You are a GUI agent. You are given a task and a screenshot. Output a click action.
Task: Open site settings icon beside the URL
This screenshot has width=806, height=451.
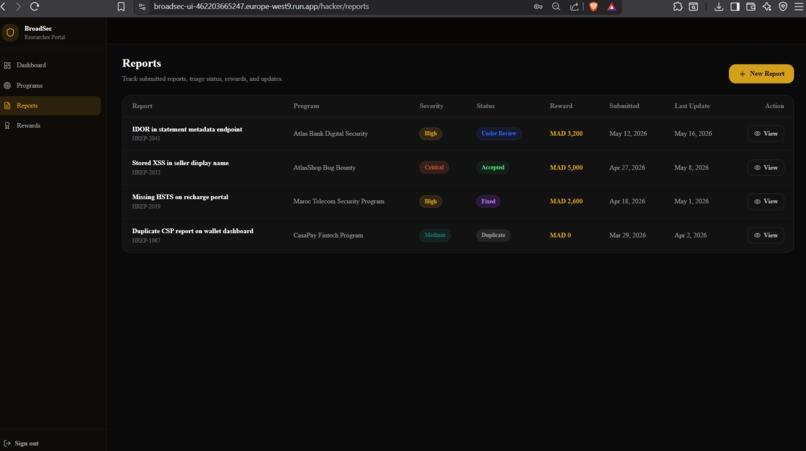tap(142, 7)
